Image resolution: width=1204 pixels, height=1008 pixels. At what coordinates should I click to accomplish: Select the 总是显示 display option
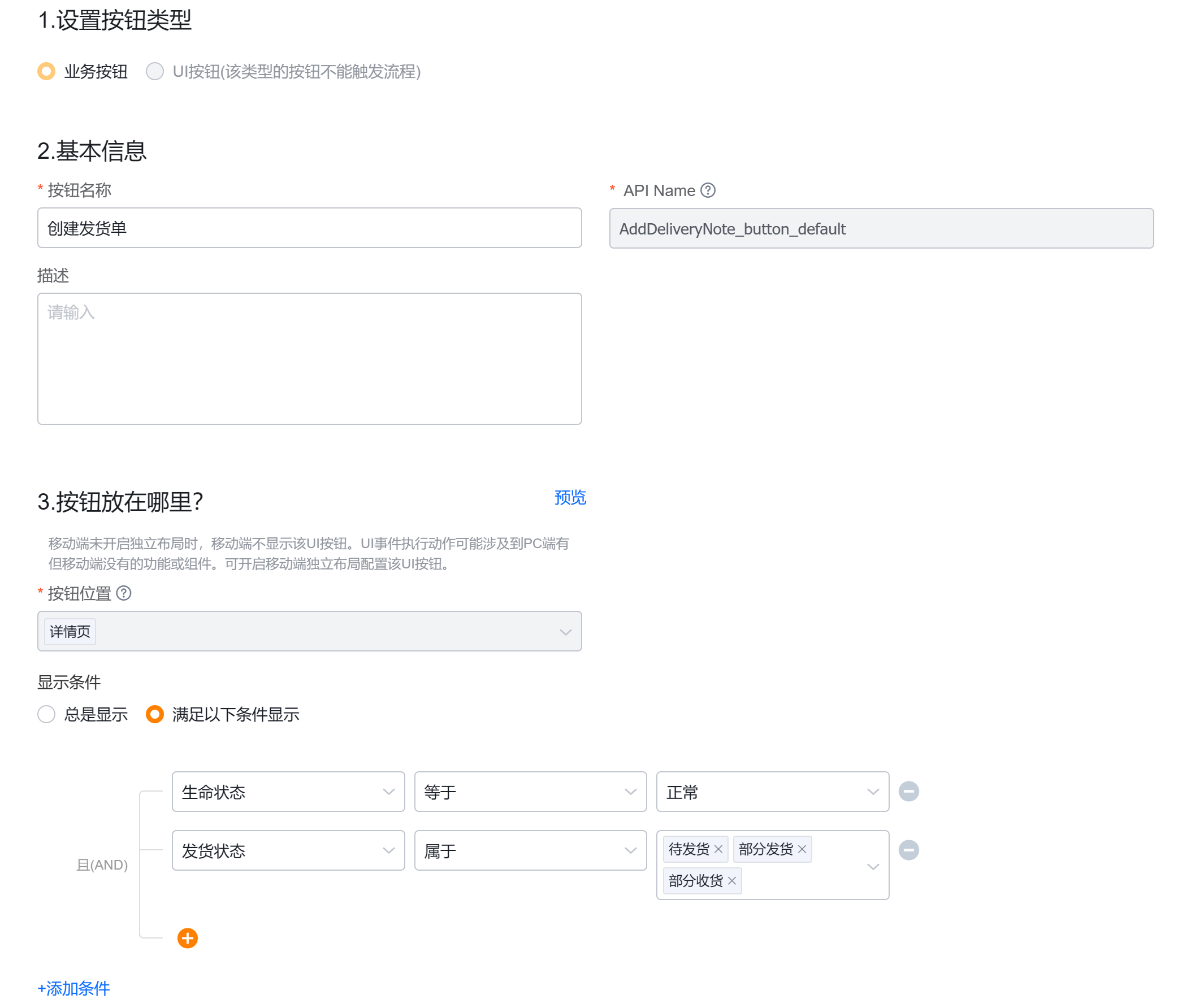[x=46, y=715]
